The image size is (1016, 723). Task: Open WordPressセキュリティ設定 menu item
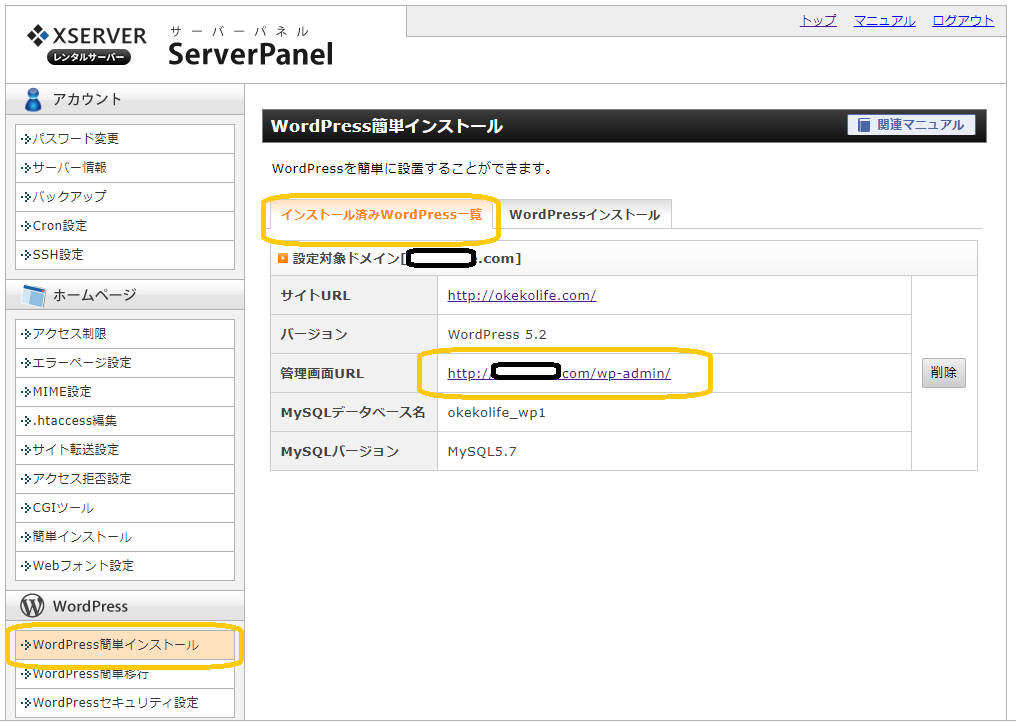[x=125, y=703]
